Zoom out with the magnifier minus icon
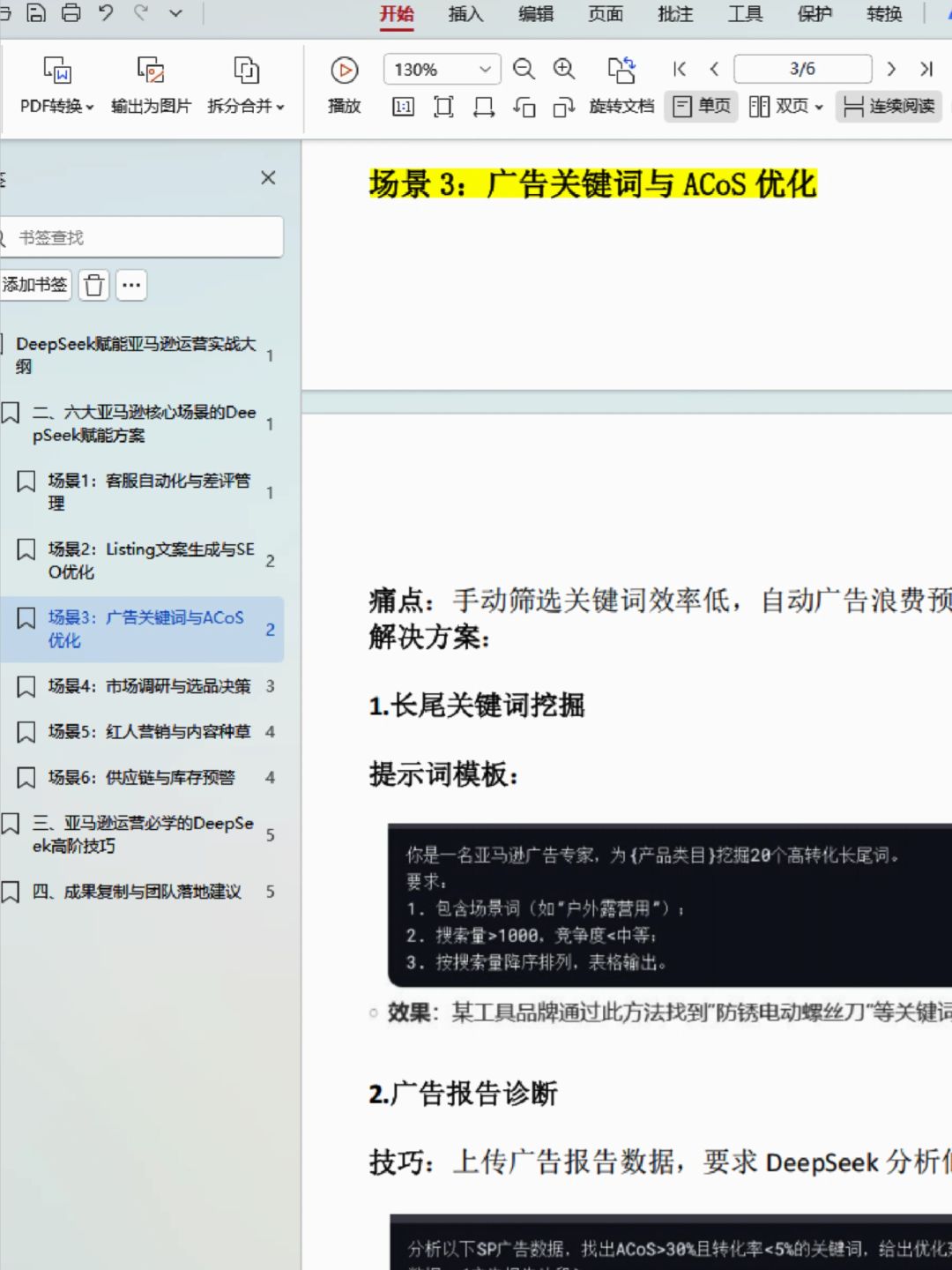952x1270 pixels. pos(524,69)
